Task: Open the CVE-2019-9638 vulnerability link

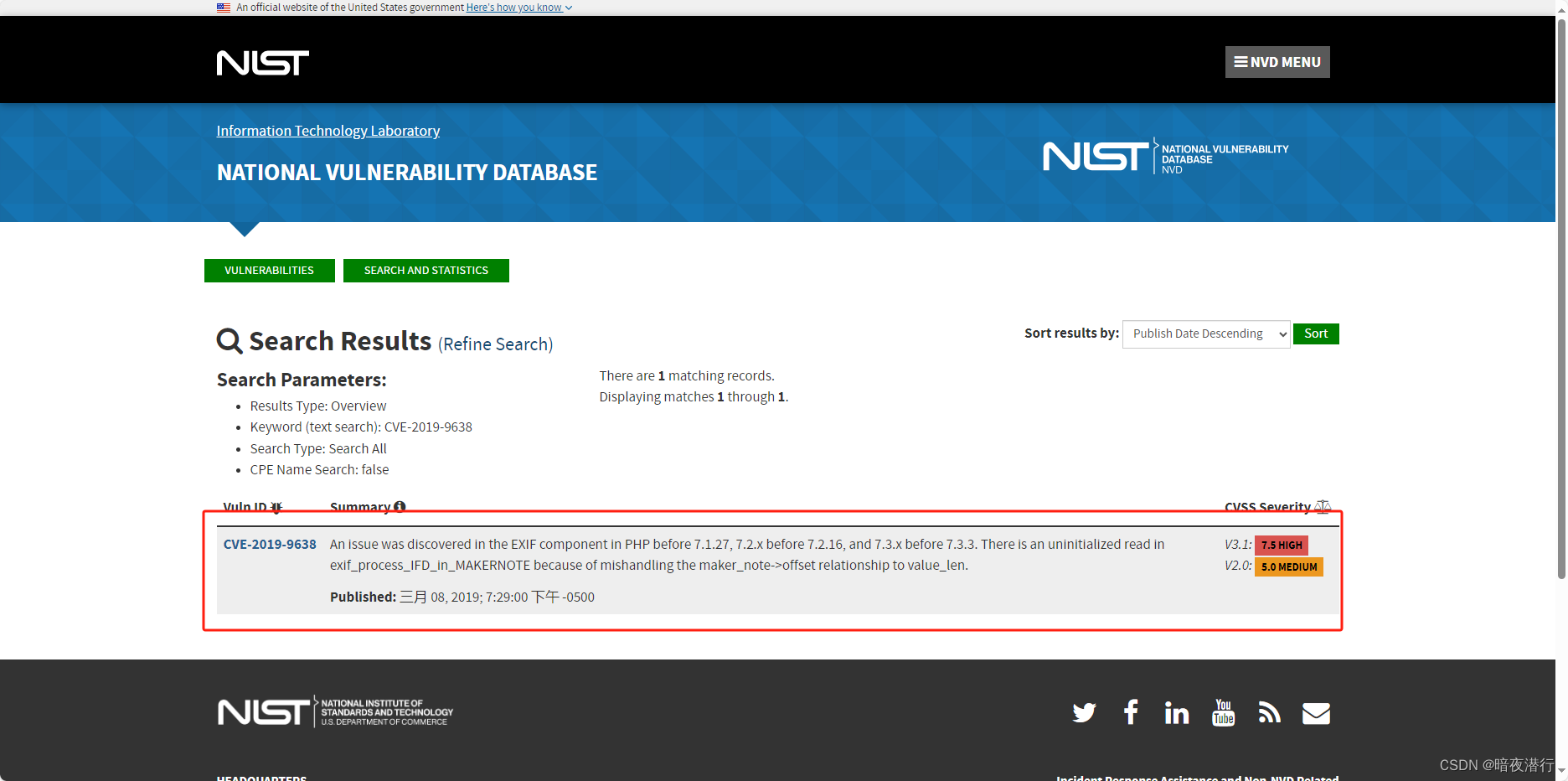Action: click(270, 545)
